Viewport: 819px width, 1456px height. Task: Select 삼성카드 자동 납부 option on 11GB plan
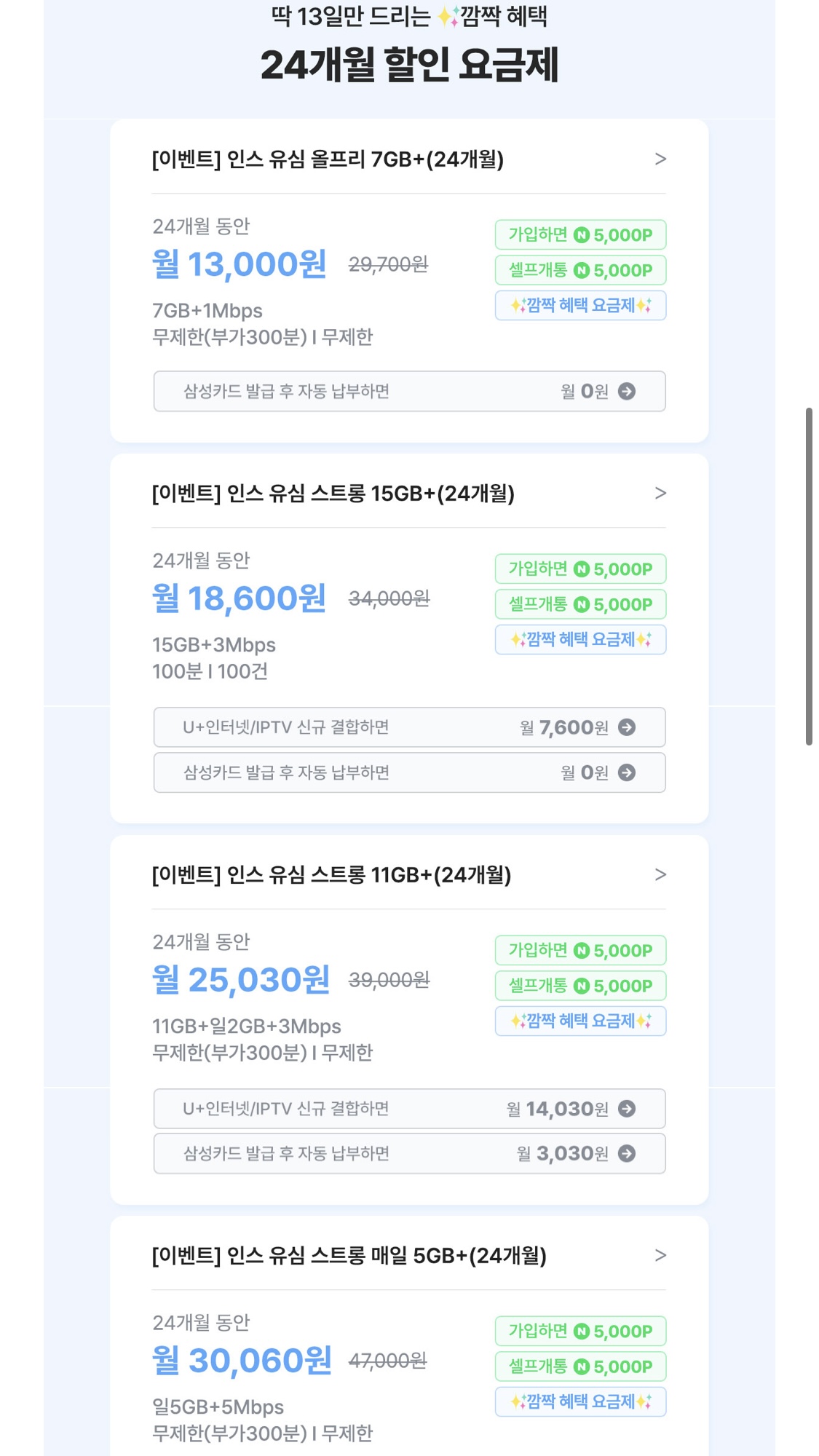pyautogui.click(x=286, y=1154)
